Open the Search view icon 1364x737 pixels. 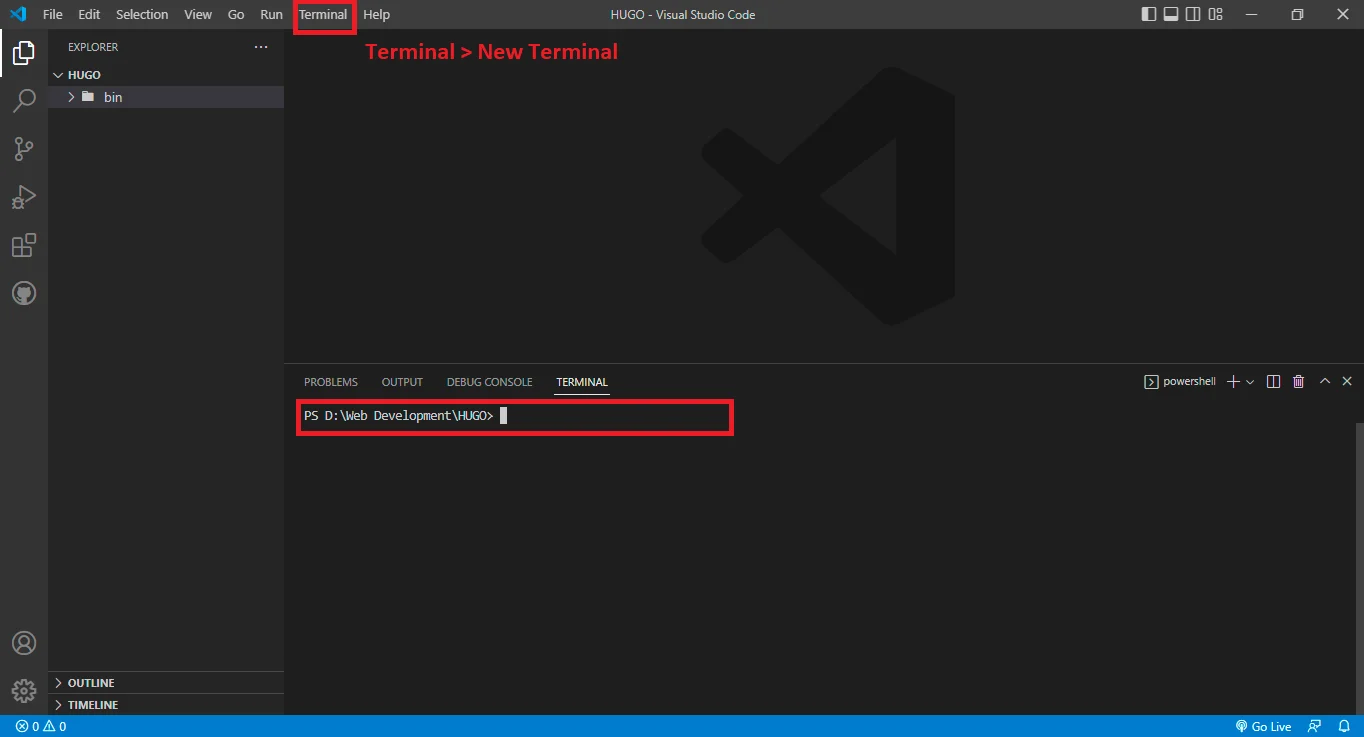coord(24,100)
